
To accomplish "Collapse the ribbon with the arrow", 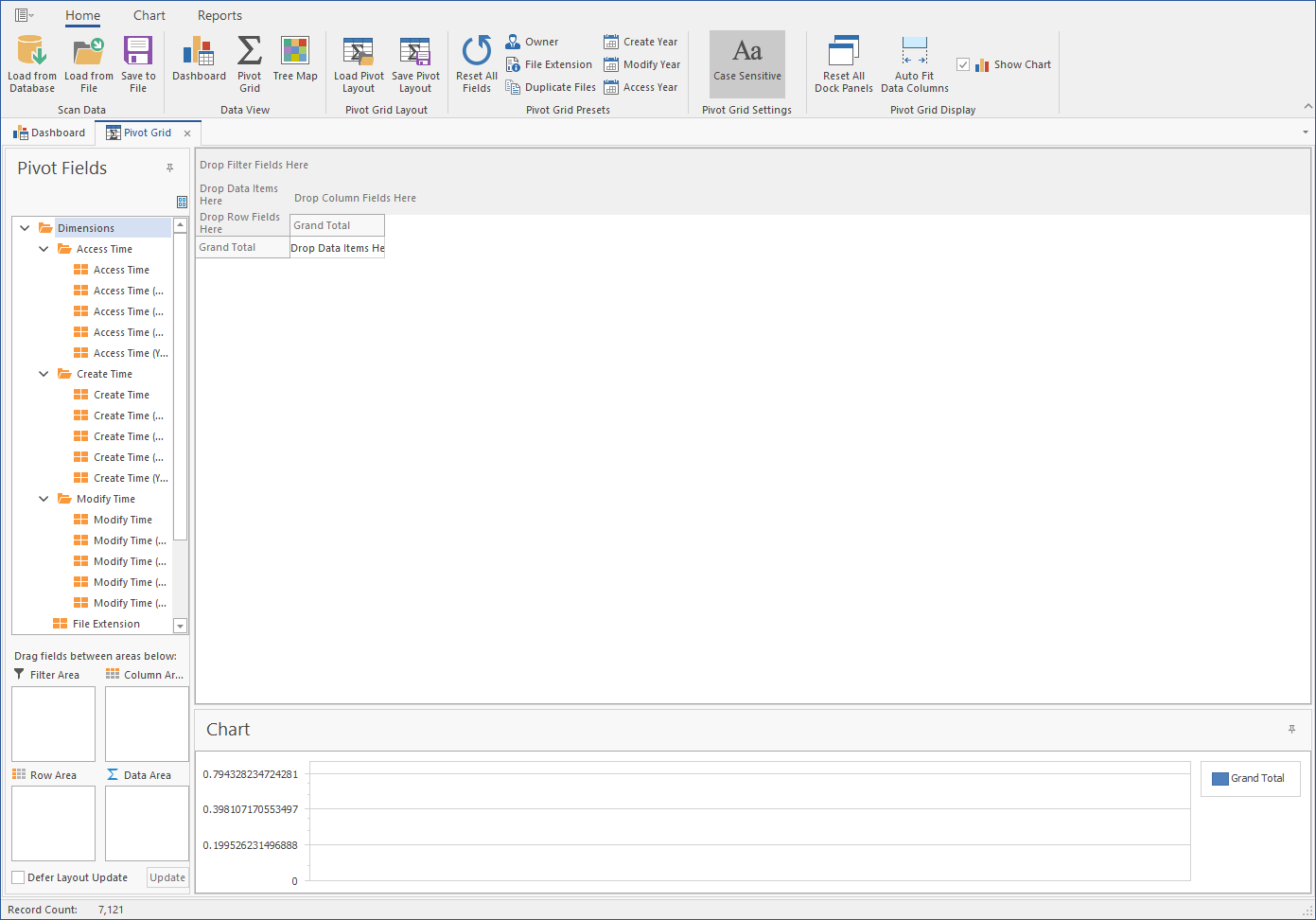I will [x=1307, y=106].
